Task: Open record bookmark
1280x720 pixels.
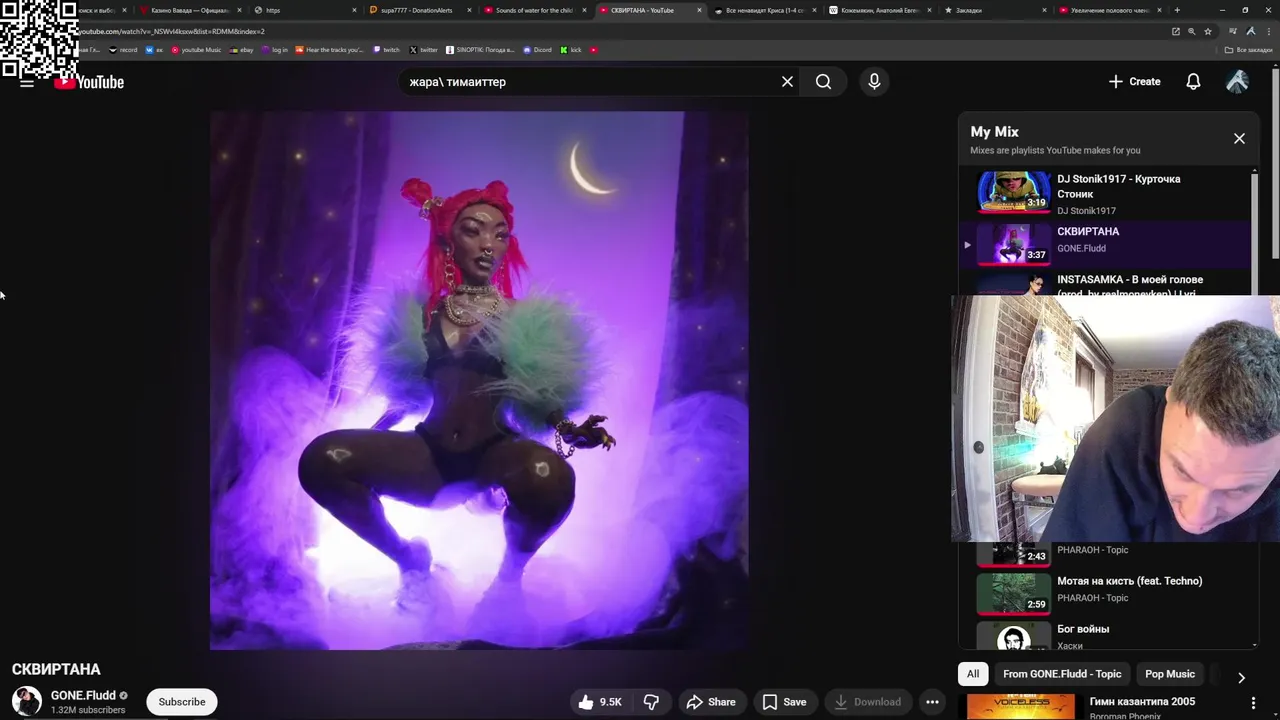Action: point(124,50)
